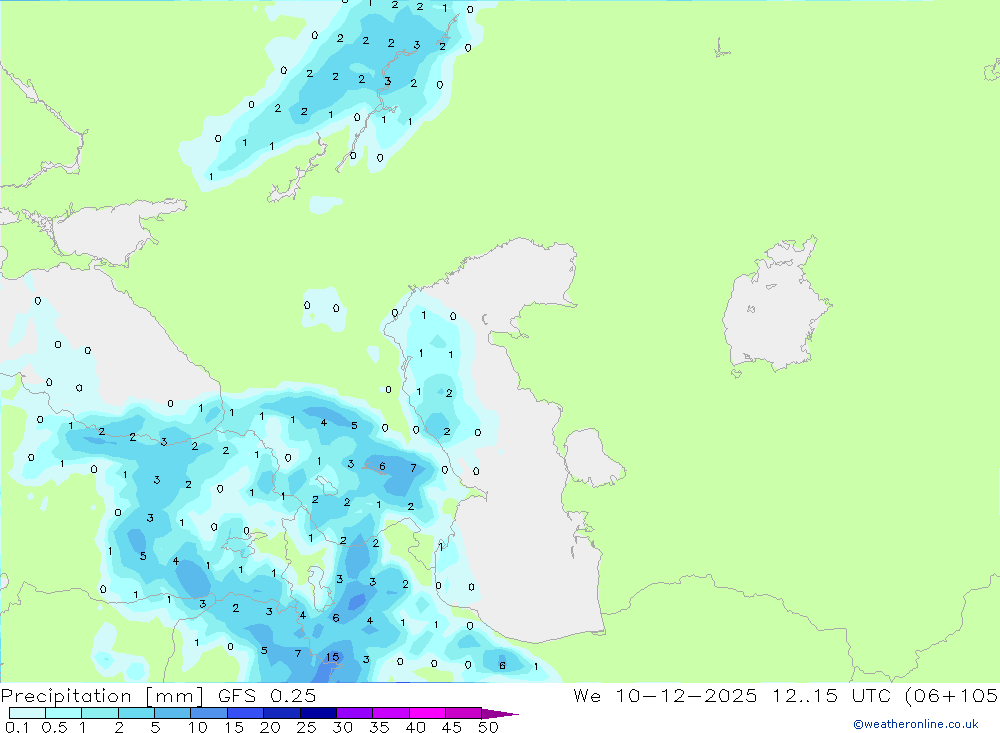Click the '50' legend scale label
Screen dimensions: 1000x733
tap(488, 727)
